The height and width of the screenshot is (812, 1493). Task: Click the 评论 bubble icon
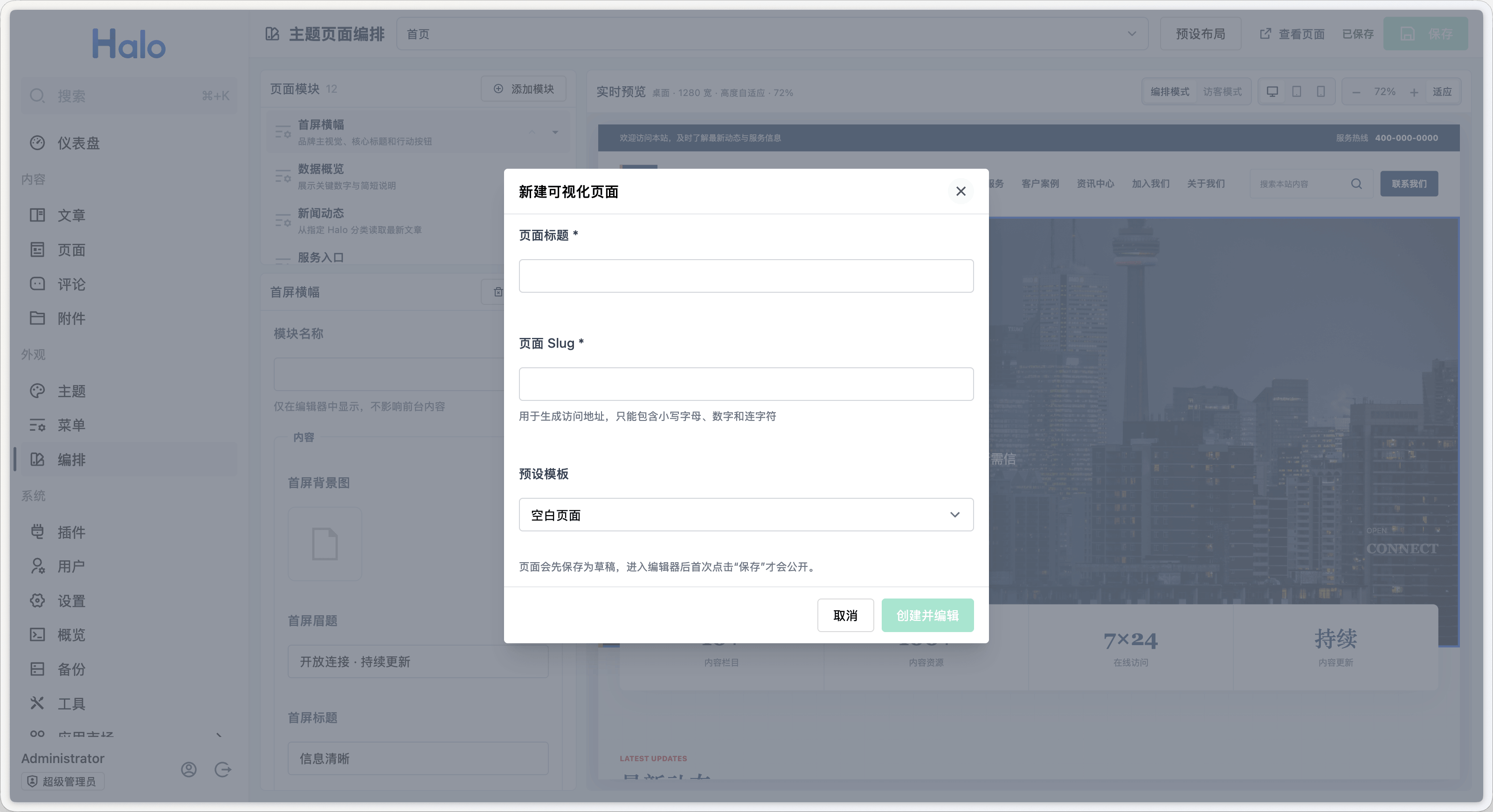click(x=37, y=284)
